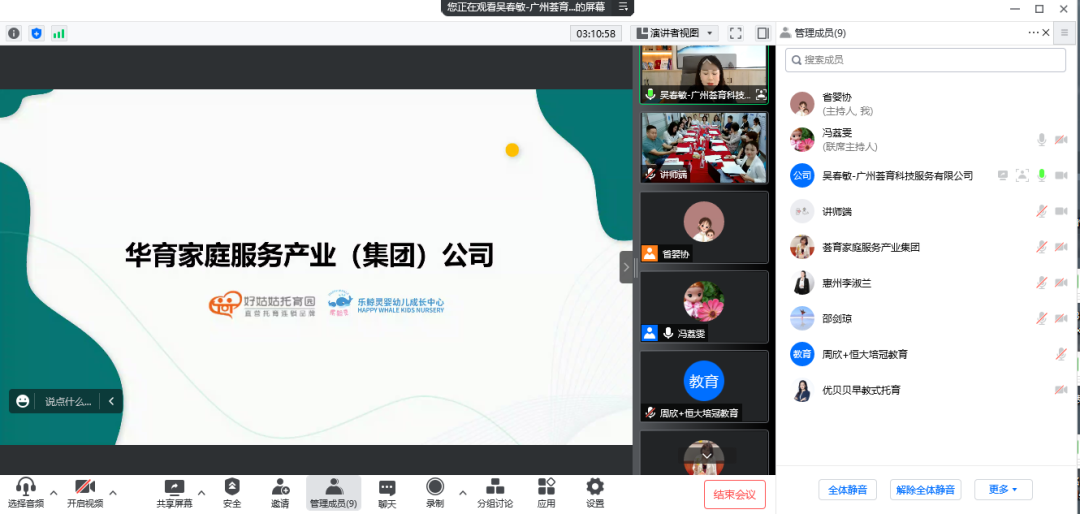Click the 03:10:58 meeting timer
This screenshot has height=514, width=1080.
(596, 33)
